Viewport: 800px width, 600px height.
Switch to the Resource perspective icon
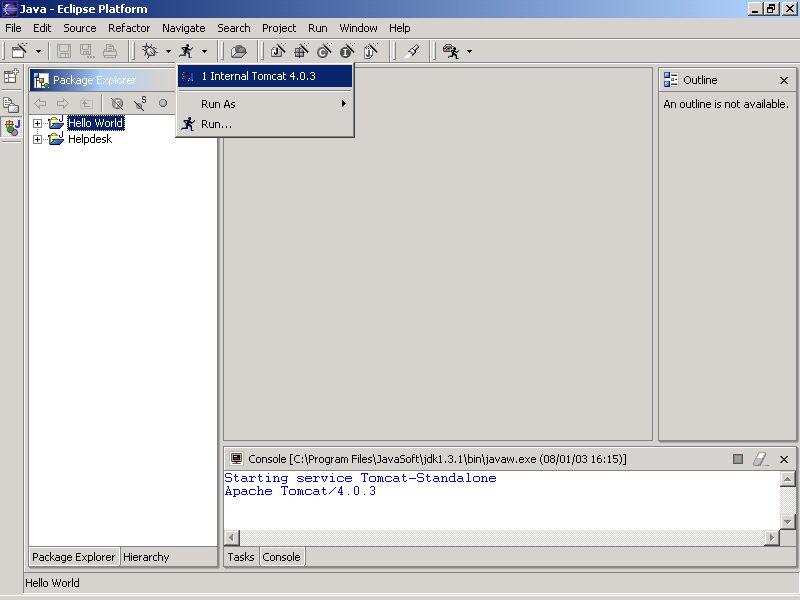coord(11,105)
